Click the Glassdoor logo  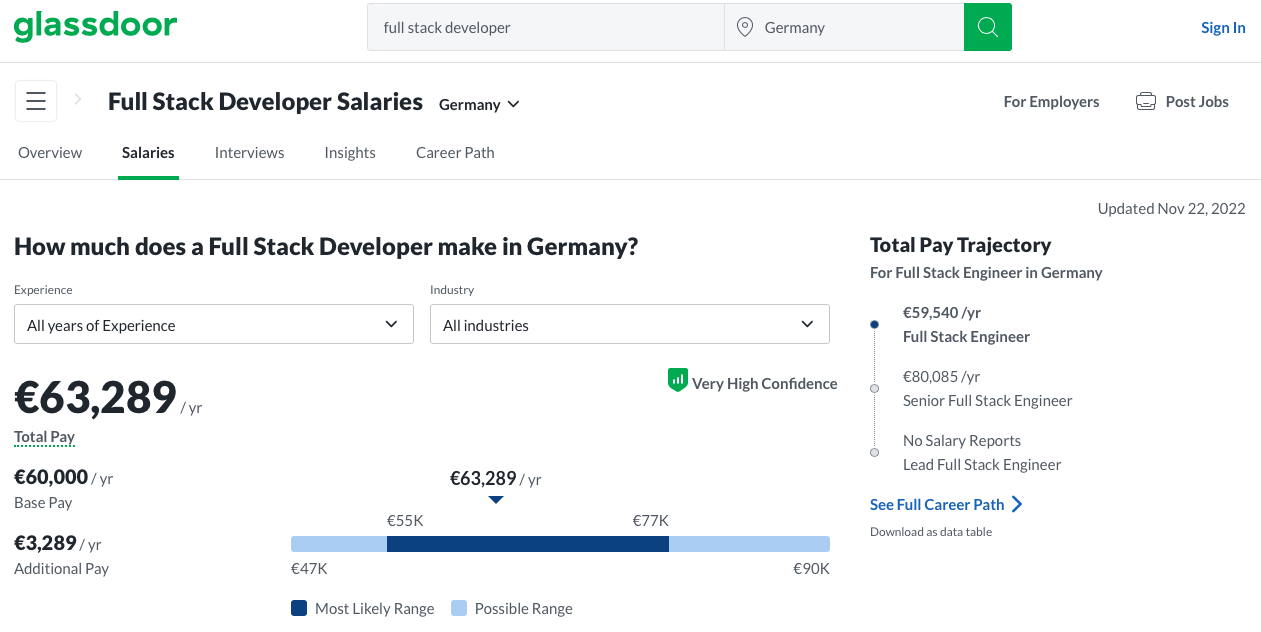(95, 27)
